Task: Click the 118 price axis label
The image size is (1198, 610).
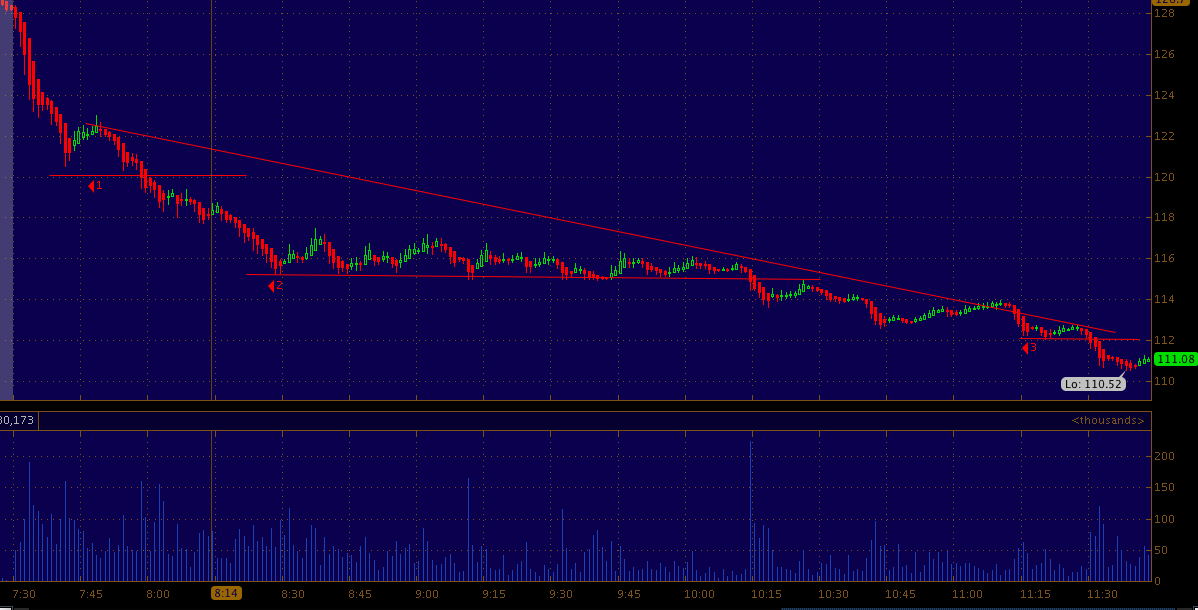Action: point(1164,217)
